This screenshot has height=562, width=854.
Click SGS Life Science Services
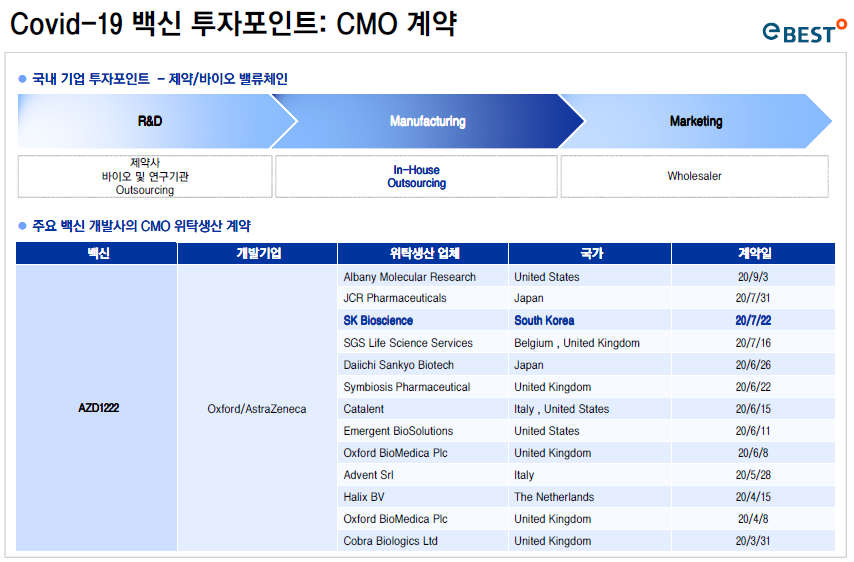(x=408, y=343)
